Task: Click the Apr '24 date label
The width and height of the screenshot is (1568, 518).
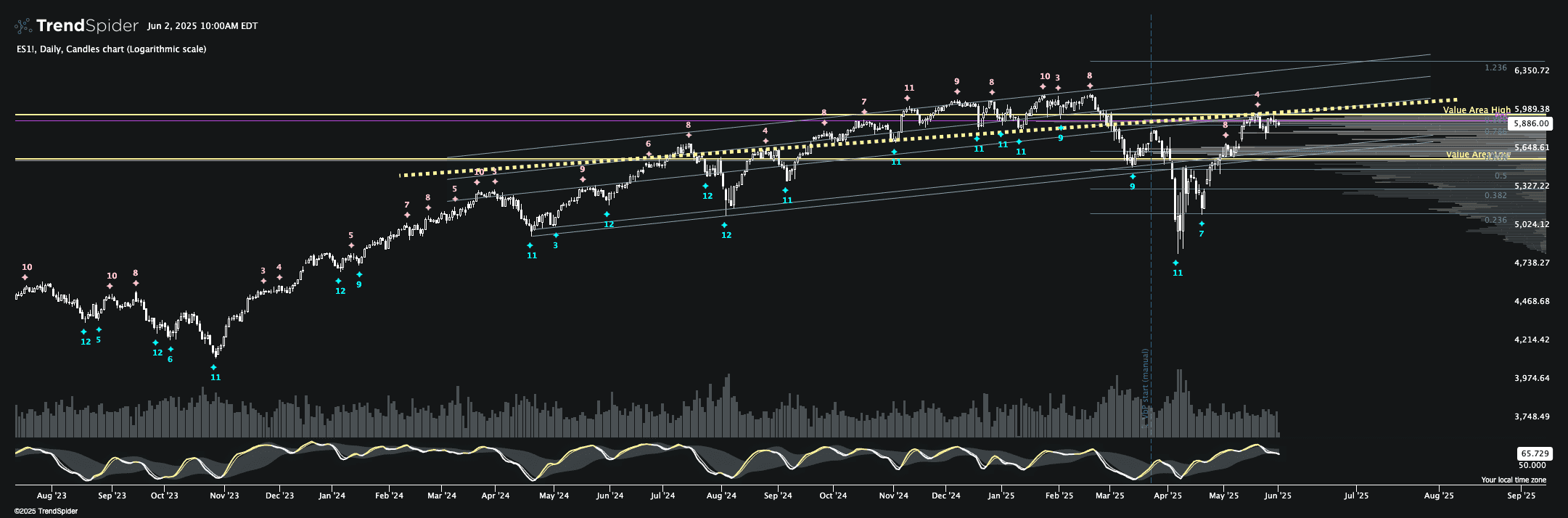Action: tap(496, 496)
